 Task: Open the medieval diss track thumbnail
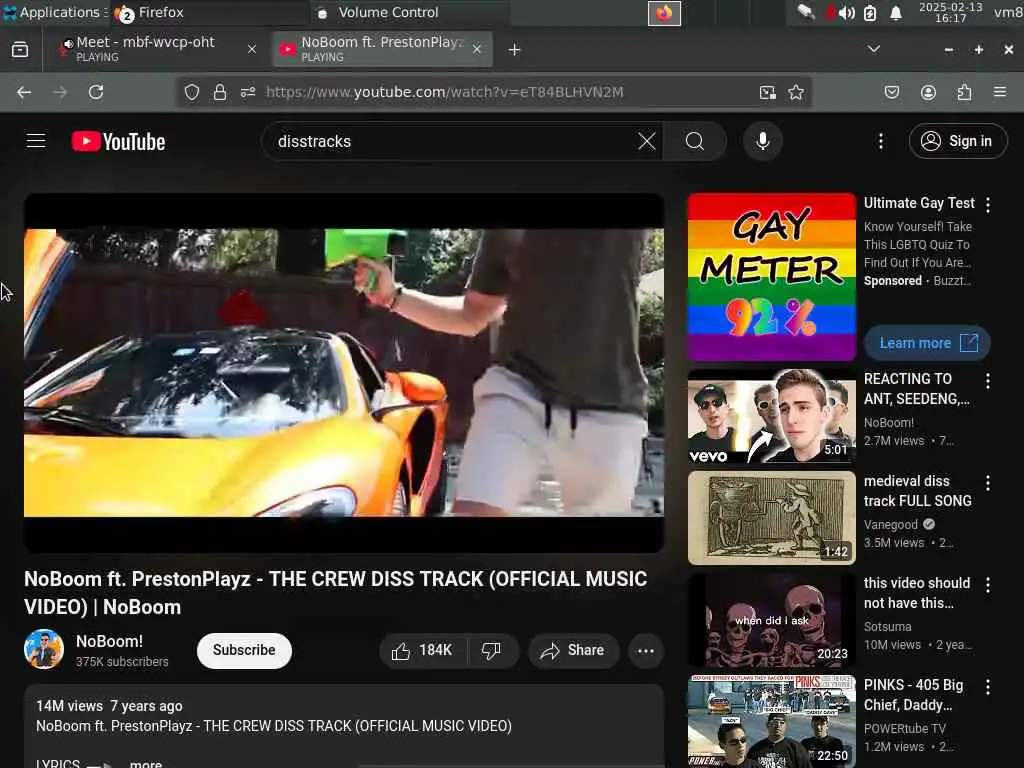(772, 518)
